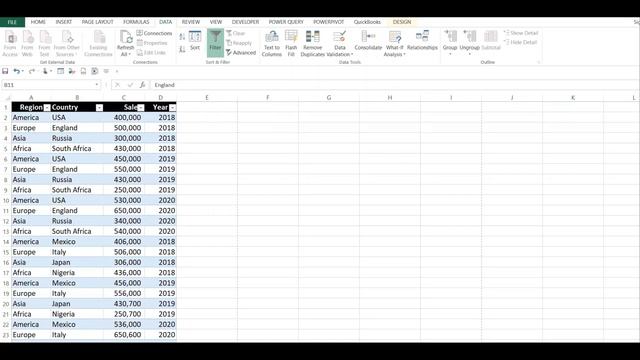Click the Subtotal icon
Screen dimensions: 640x360
(491, 41)
